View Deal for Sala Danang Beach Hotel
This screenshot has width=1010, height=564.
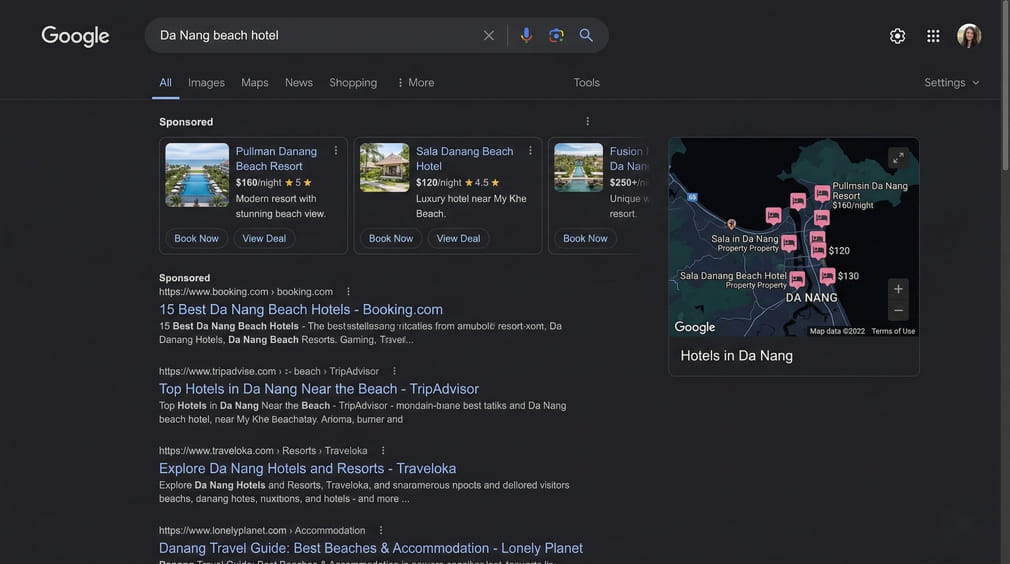459,238
